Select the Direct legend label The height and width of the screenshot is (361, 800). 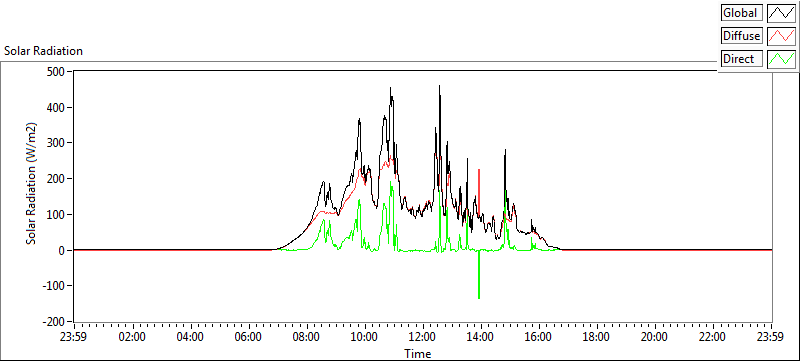point(742,59)
